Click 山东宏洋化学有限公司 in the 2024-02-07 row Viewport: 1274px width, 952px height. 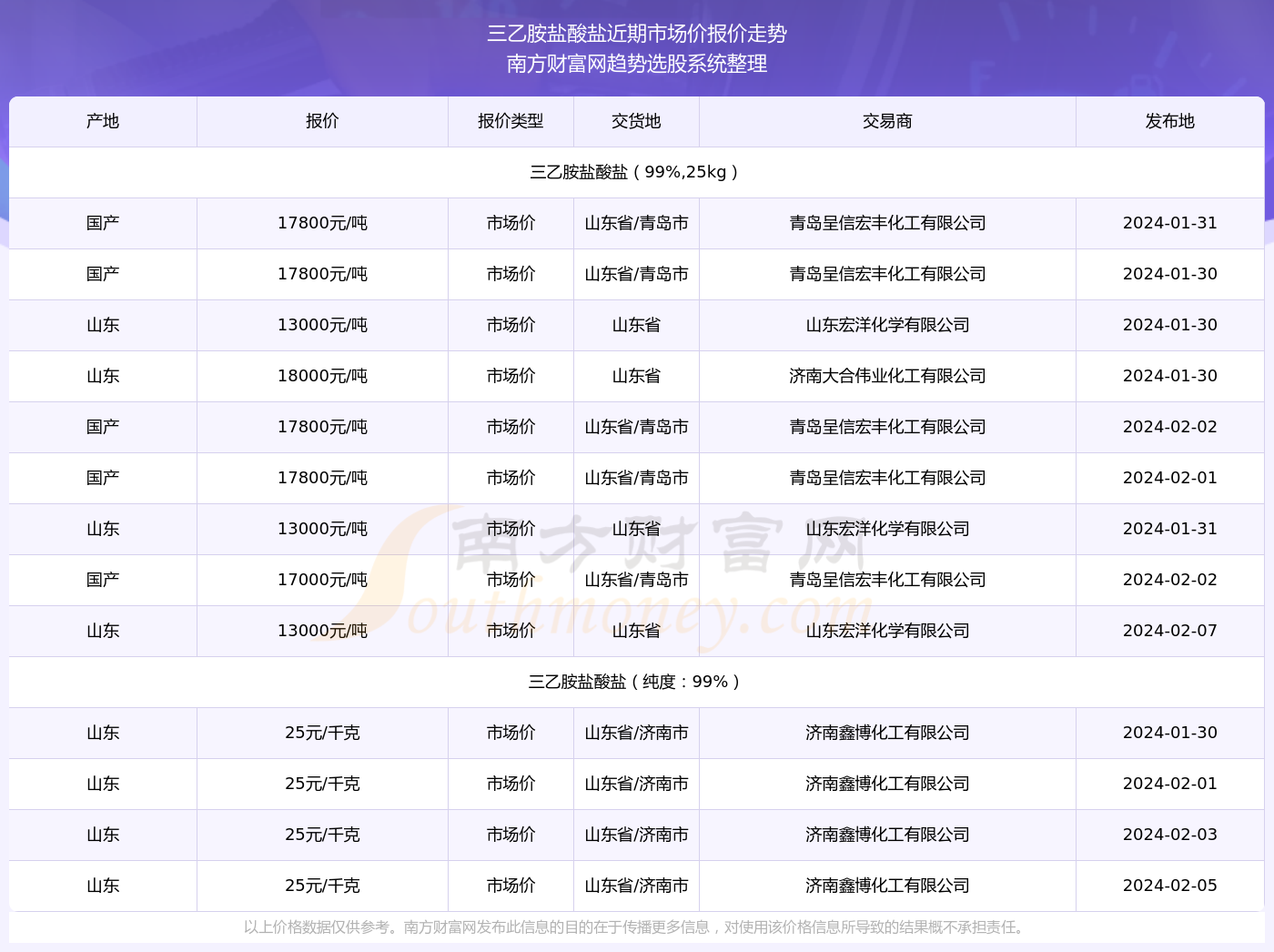click(x=887, y=631)
